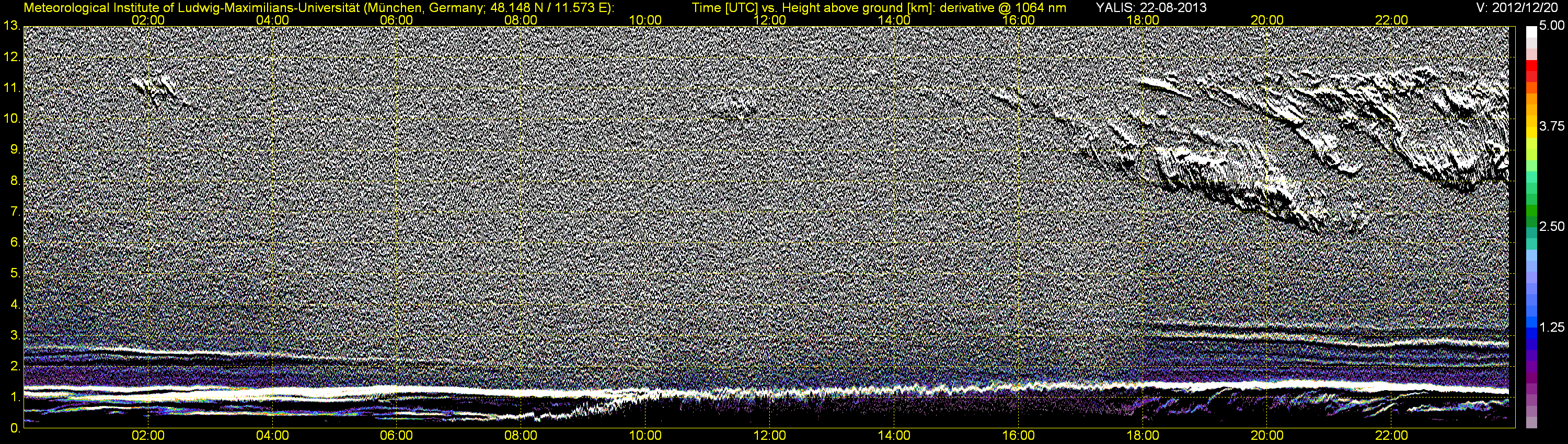Click the '12.' height axis label
Viewport: 1568px width, 444px height.
point(11,57)
